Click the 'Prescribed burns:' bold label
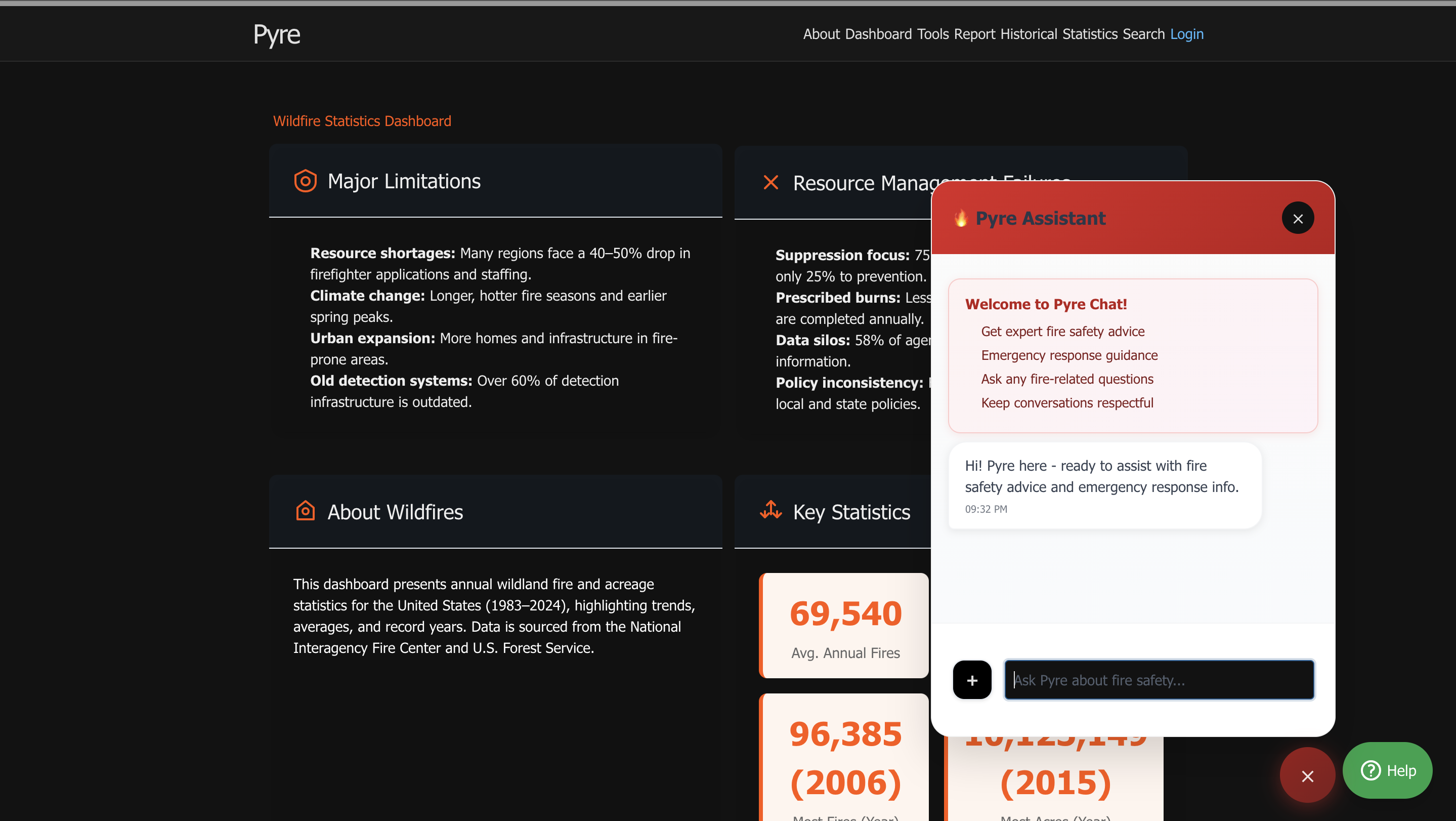Image resolution: width=1456 pixels, height=821 pixels. 838,298
